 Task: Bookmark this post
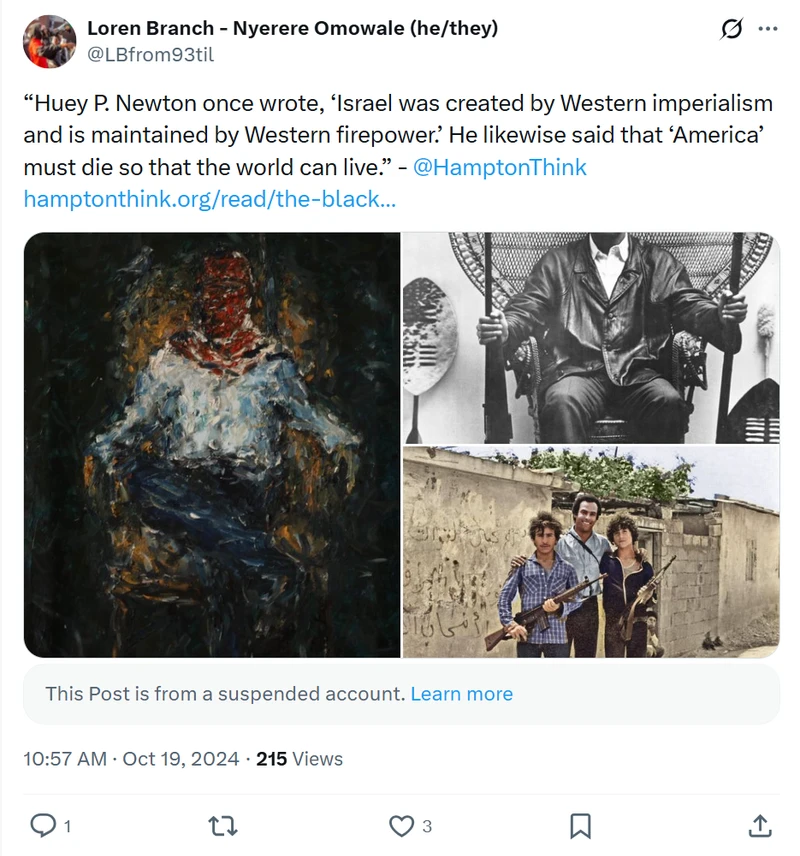click(x=580, y=826)
